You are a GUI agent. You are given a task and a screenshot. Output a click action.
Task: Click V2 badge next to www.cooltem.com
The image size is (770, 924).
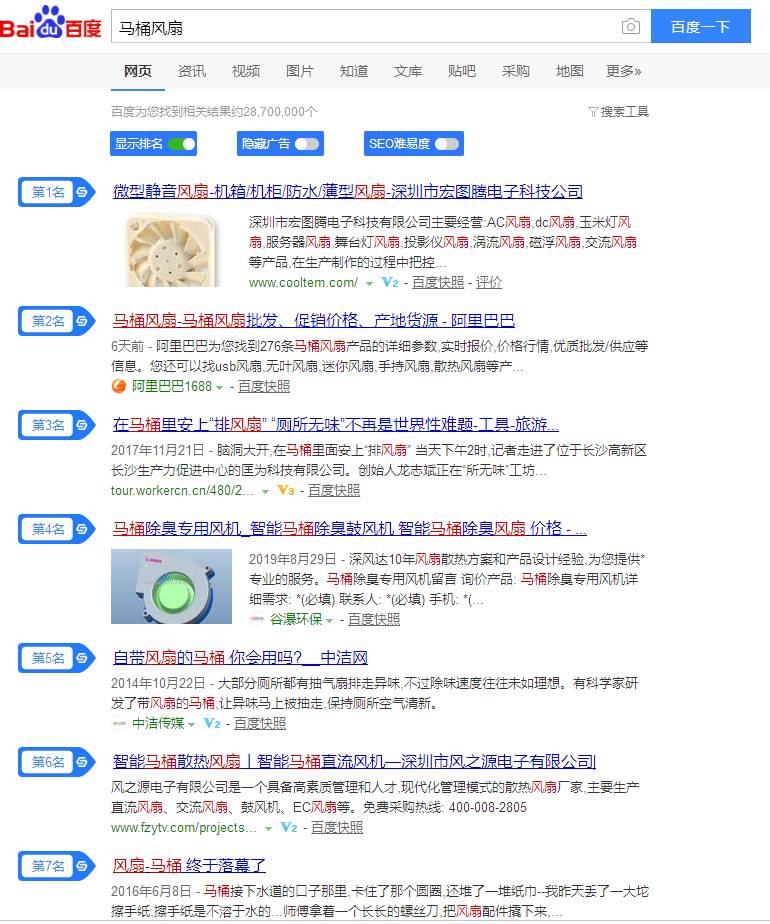tap(390, 282)
